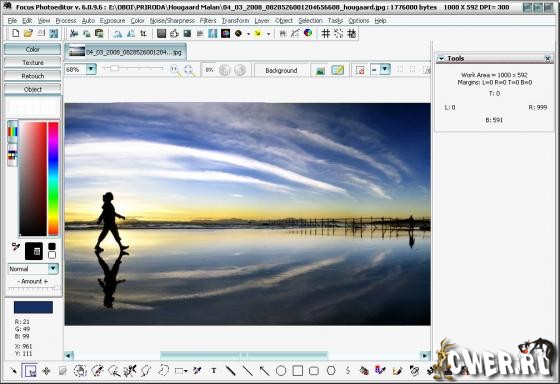Viewport: 560px width, 384px height.
Task: Show the grid with the hash icon
Action: click(x=326, y=34)
